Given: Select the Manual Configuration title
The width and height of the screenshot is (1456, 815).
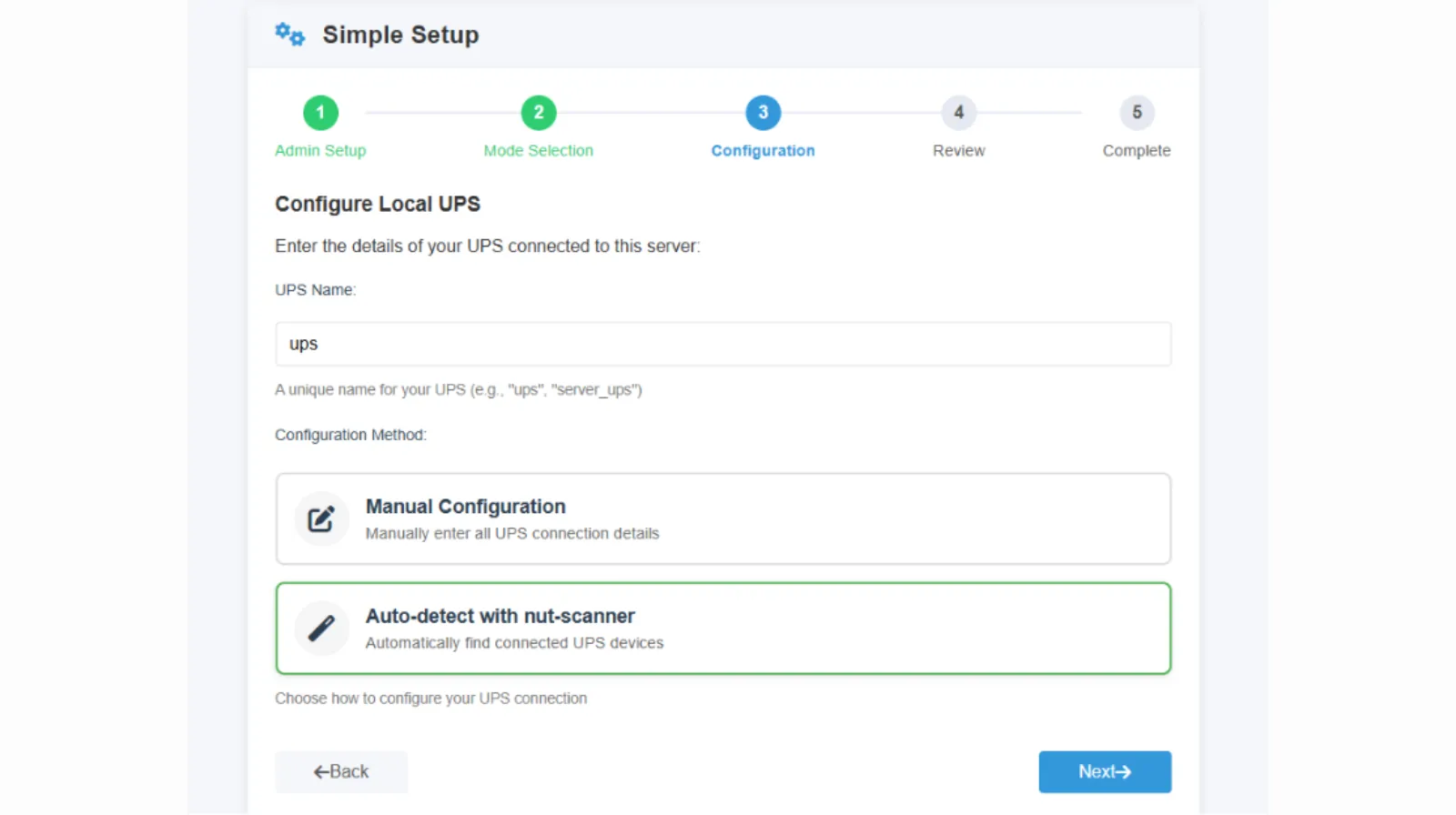Looking at the screenshot, I should point(465,507).
